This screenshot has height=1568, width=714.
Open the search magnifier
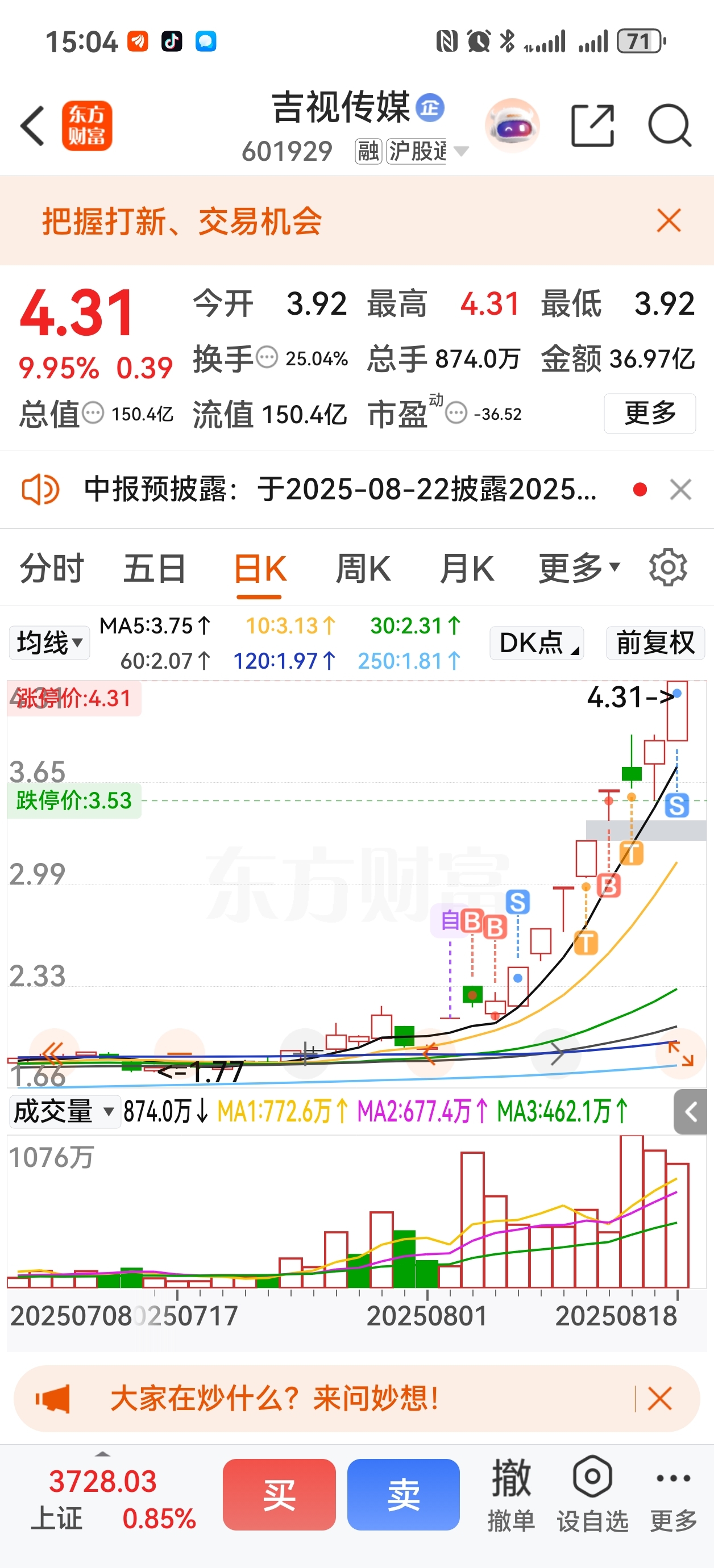[x=670, y=126]
